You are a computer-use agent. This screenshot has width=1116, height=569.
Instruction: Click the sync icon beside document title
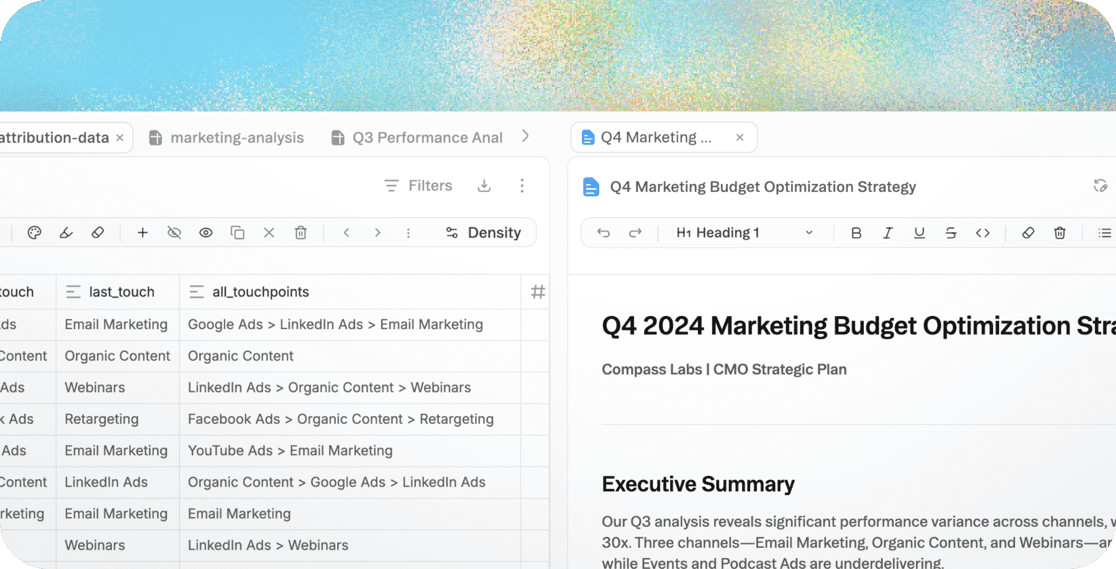click(1100, 186)
